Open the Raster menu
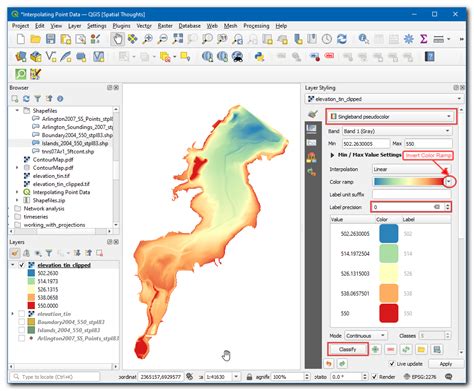The image size is (474, 391). click(x=165, y=26)
